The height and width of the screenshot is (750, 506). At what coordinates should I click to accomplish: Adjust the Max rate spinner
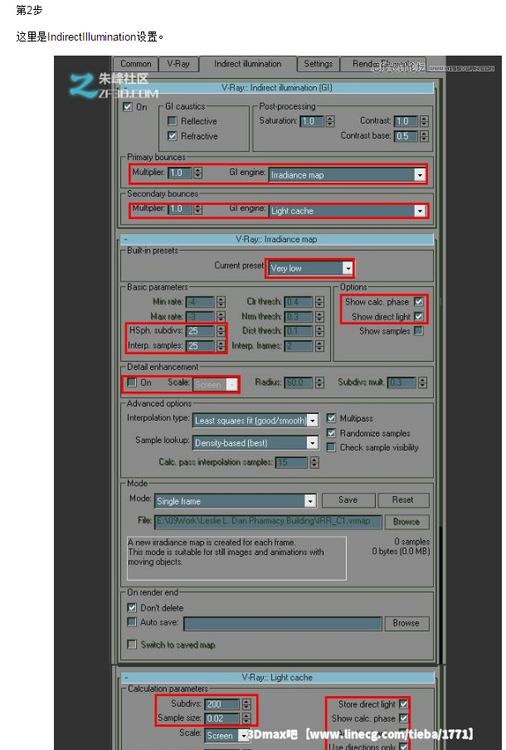pyautogui.click(x=220, y=317)
